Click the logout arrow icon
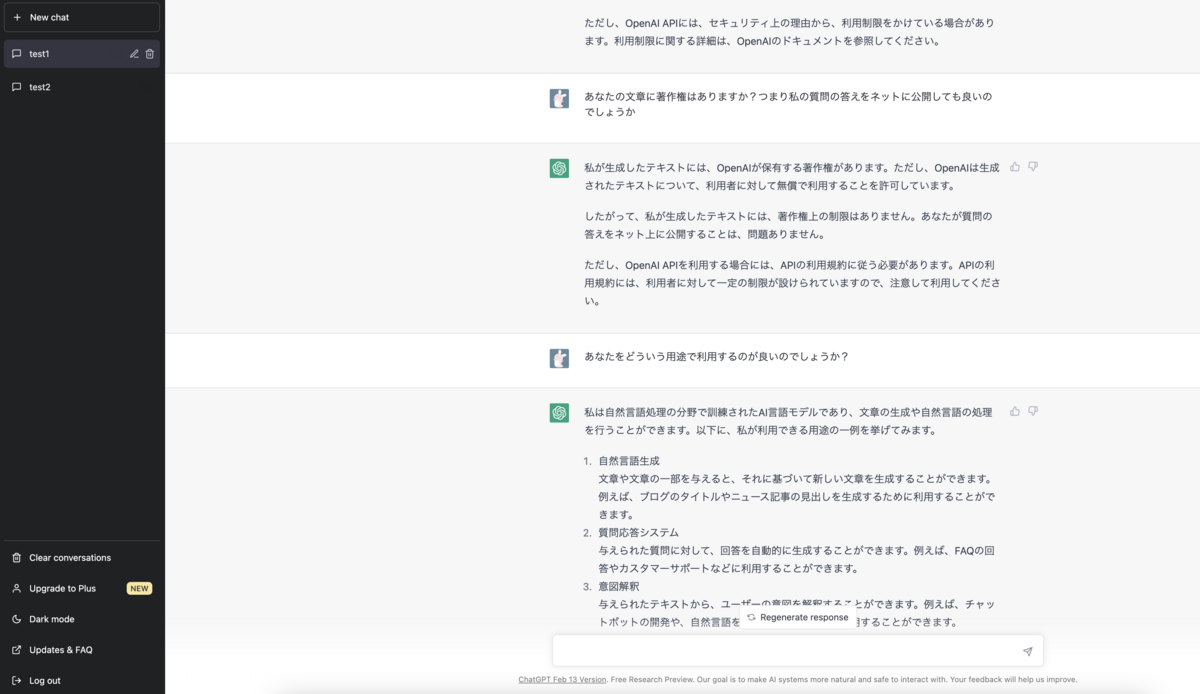Viewport: 1200px width, 694px height. [17, 681]
